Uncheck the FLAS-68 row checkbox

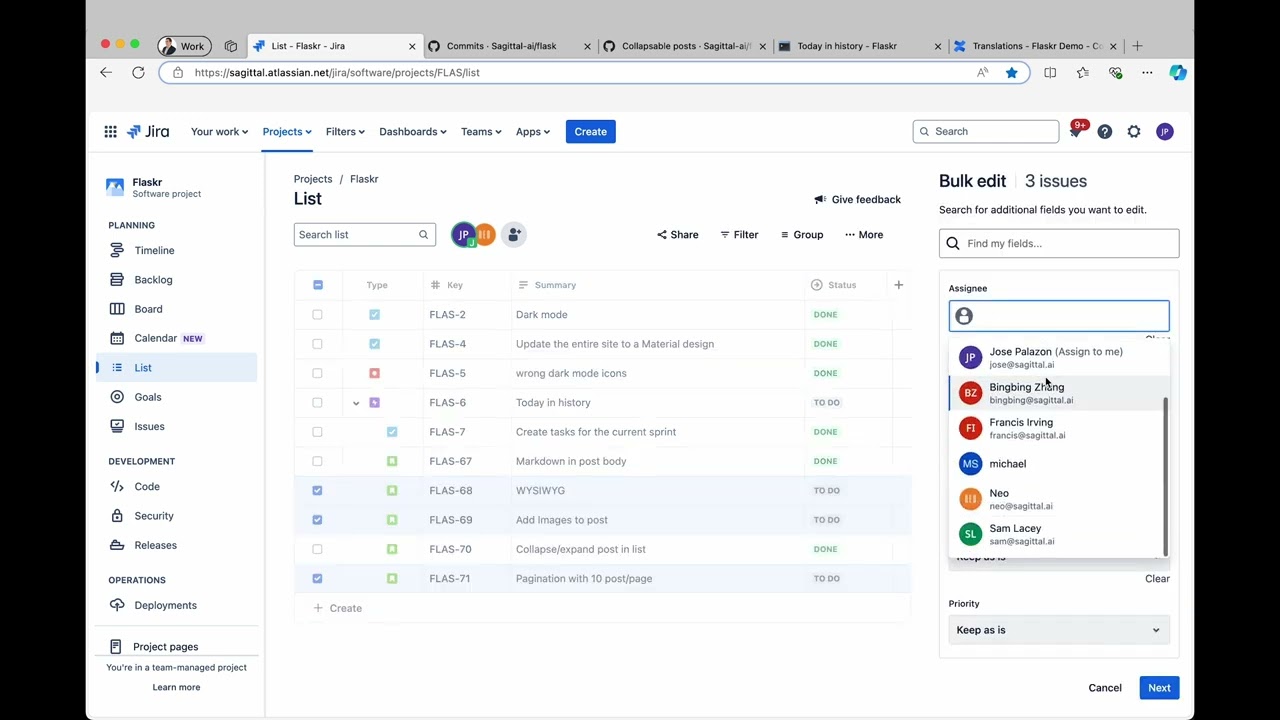[317, 490]
